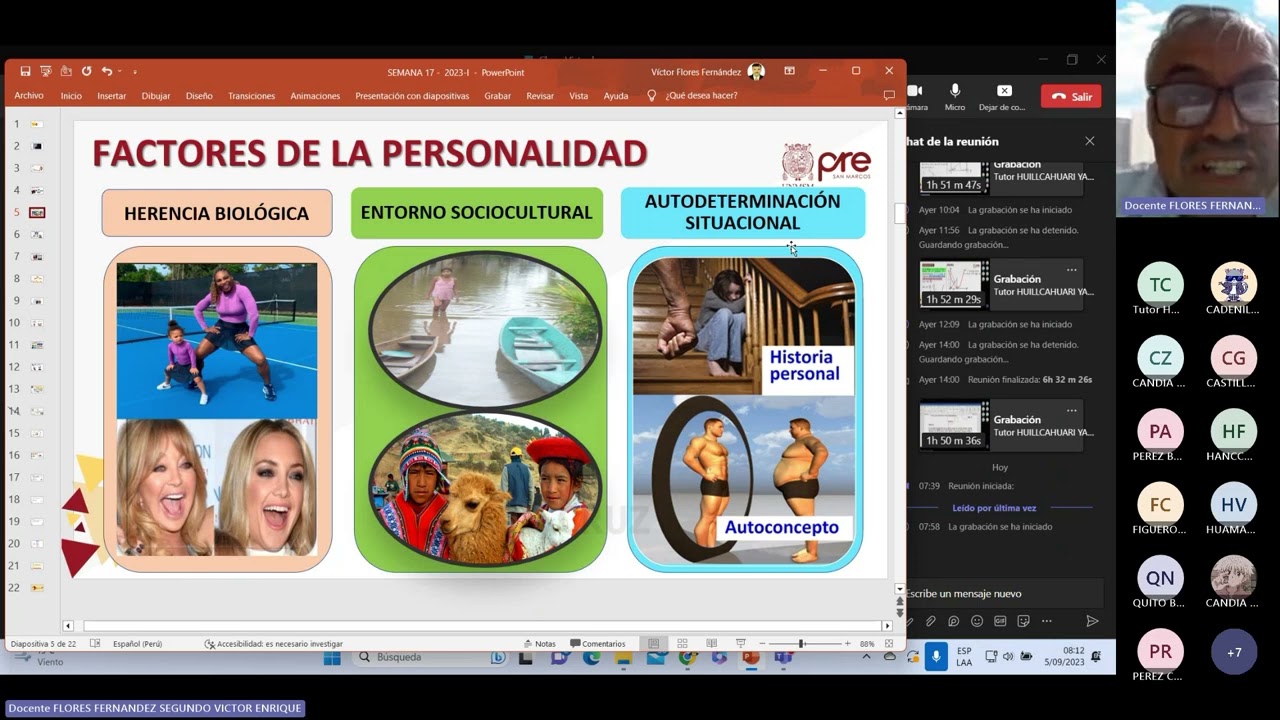Image resolution: width=1280 pixels, height=720 pixels.
Task: Toggle Micro microphone in Teams
Action: 955,97
